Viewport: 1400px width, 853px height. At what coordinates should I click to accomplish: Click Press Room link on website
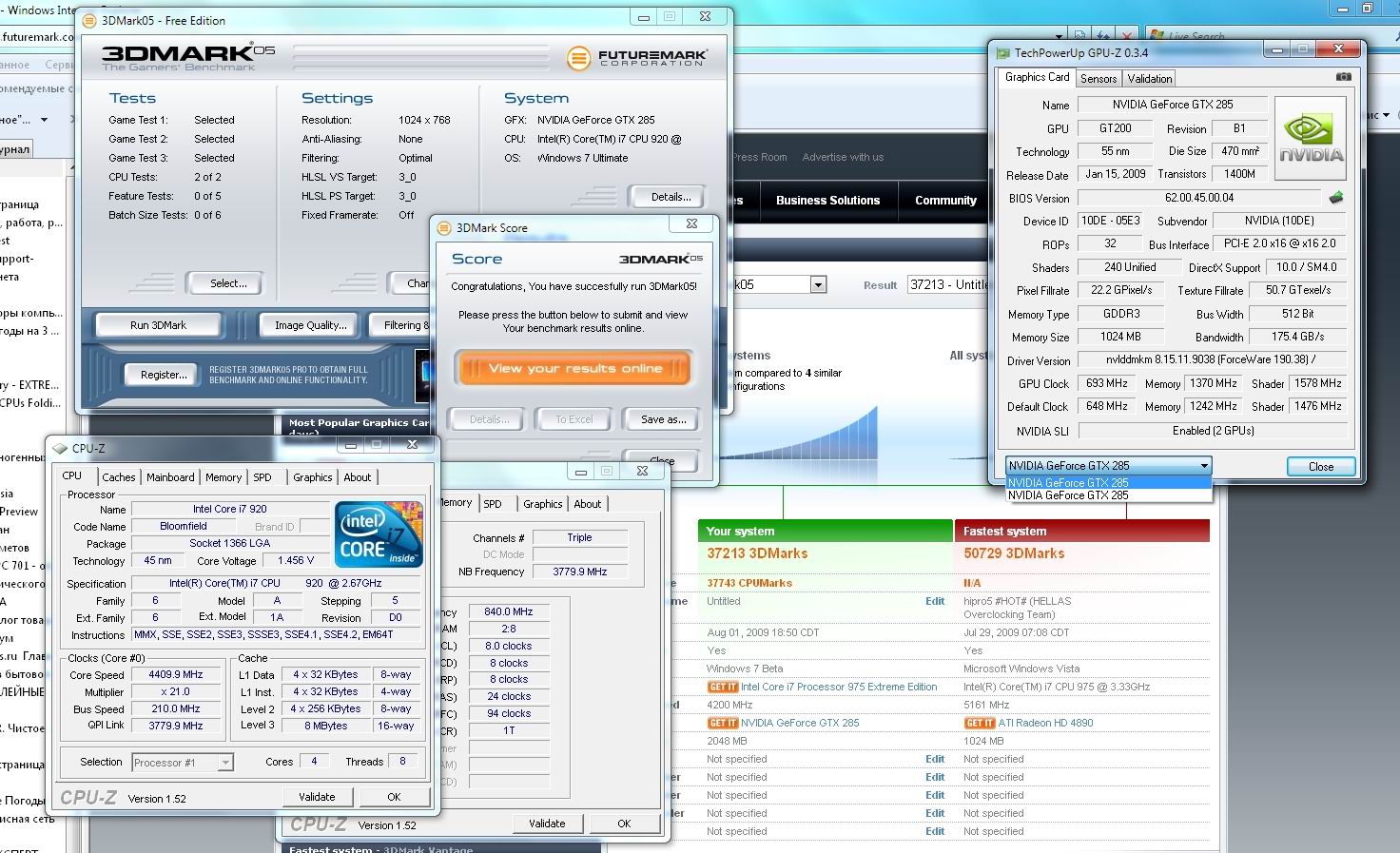point(759,157)
